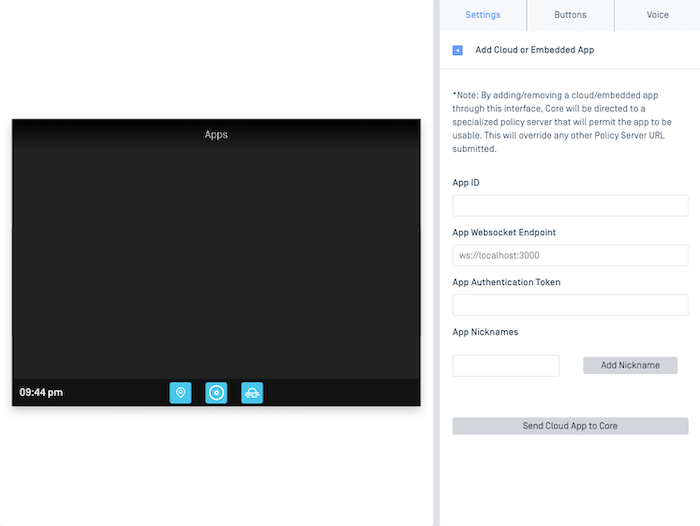The height and width of the screenshot is (526, 700).
Task: Click the Apps title on the HMI screen
Action: click(x=216, y=134)
